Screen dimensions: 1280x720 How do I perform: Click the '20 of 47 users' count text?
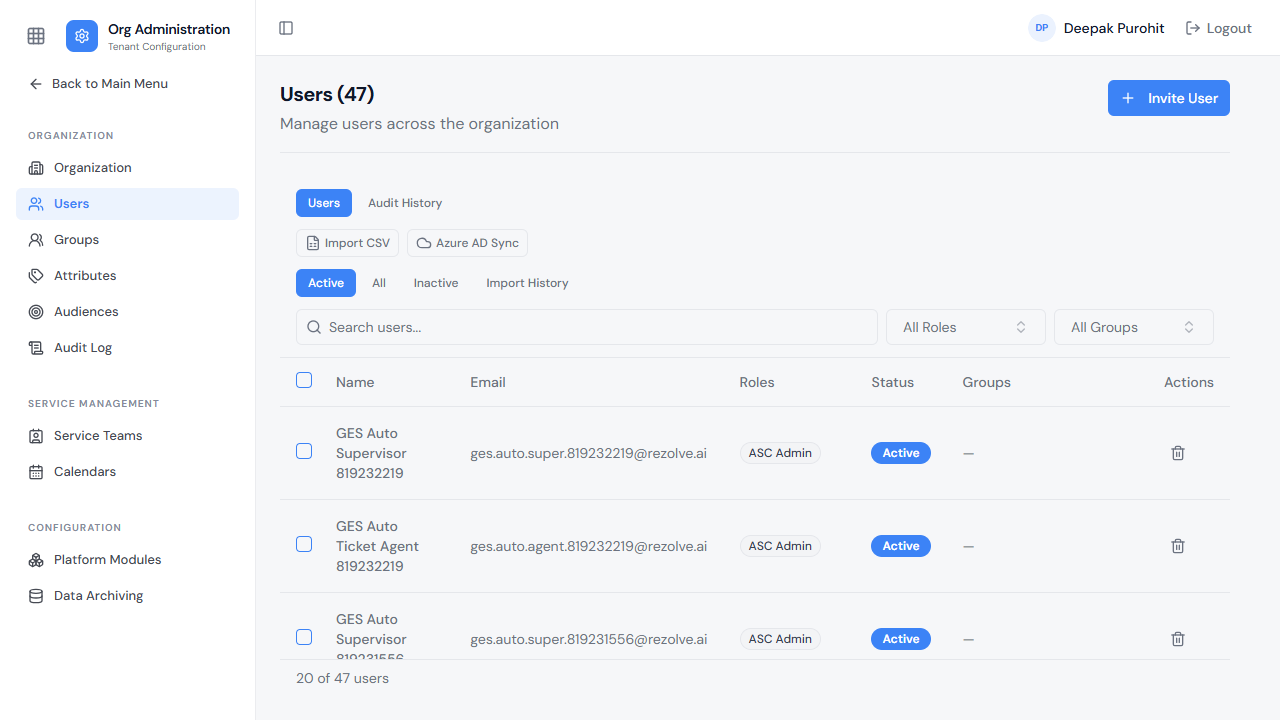point(342,678)
